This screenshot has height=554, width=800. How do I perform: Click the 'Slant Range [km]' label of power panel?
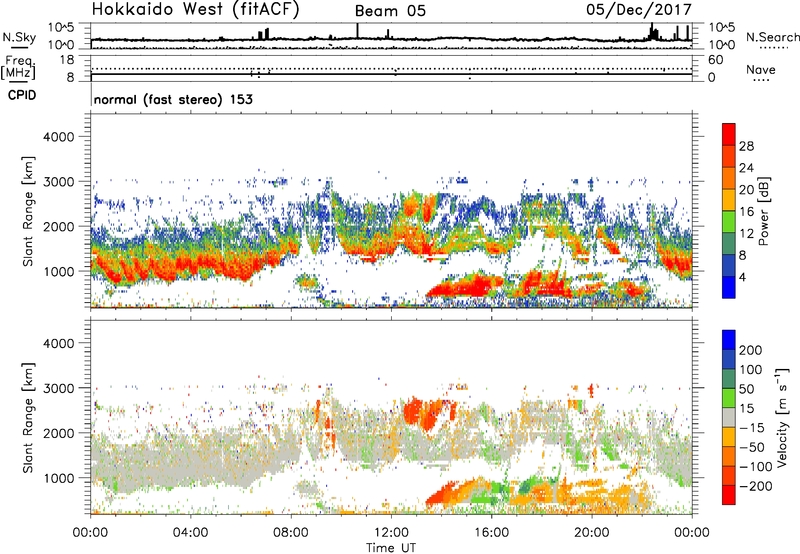(x=28, y=211)
